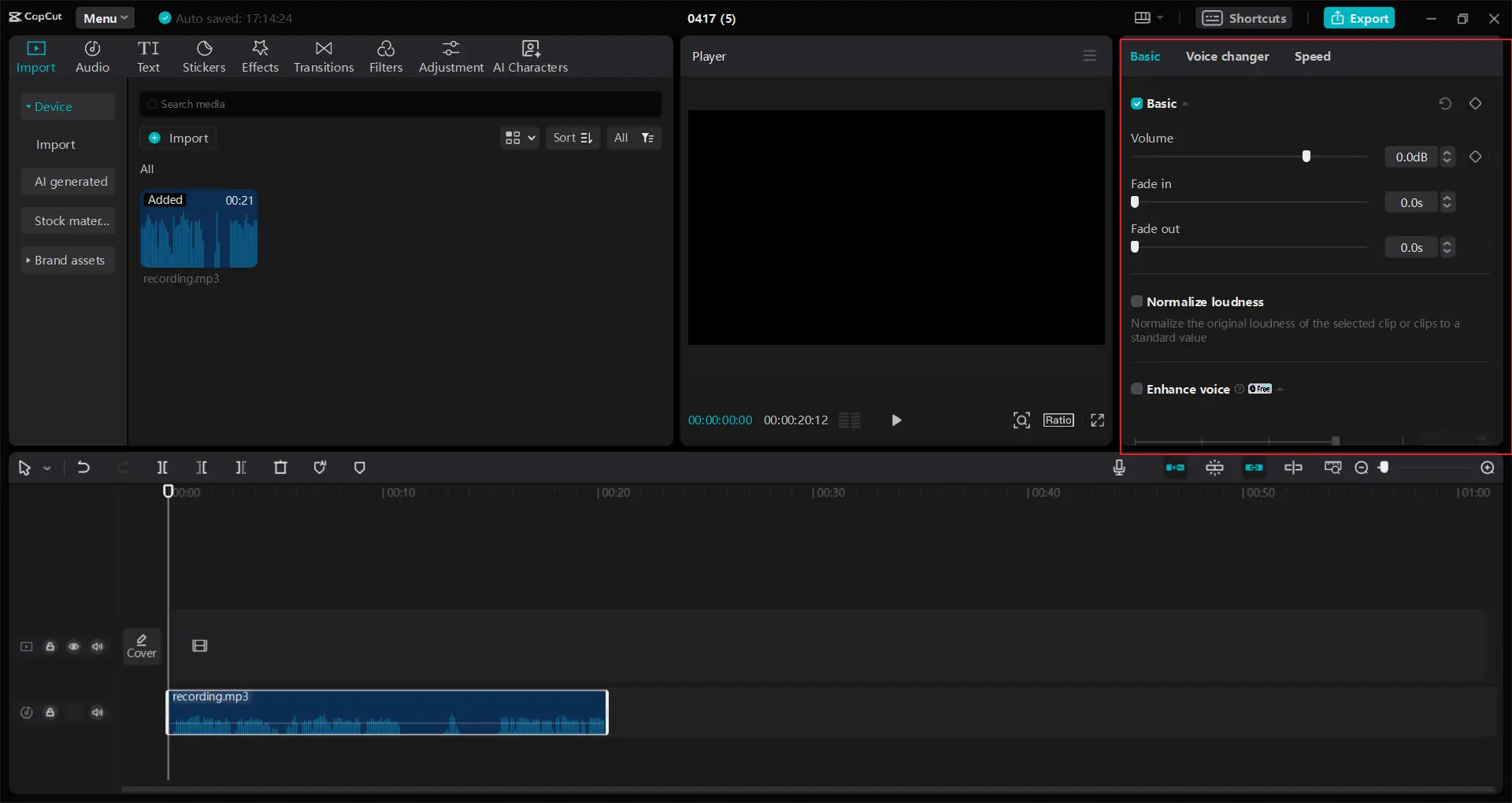The height and width of the screenshot is (803, 1512).
Task: Switch to the Speed tab
Action: 1312,56
